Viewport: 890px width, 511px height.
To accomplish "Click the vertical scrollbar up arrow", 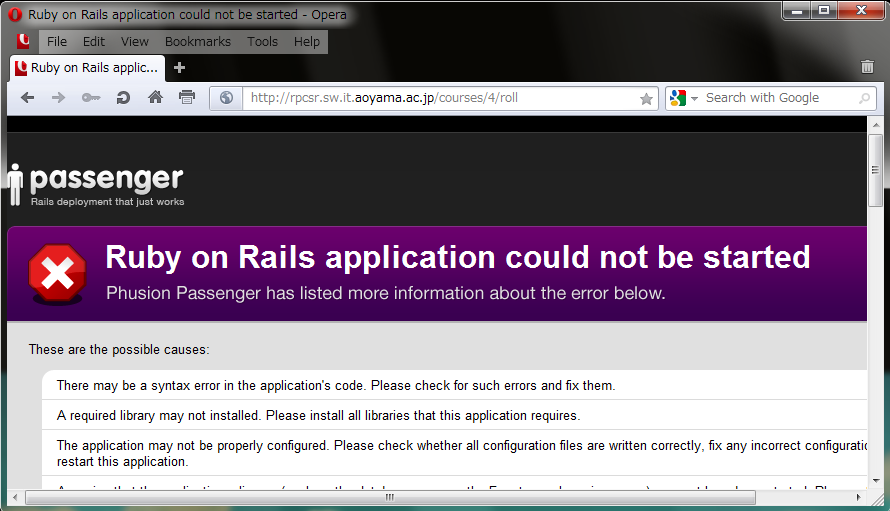I will pos(876,124).
